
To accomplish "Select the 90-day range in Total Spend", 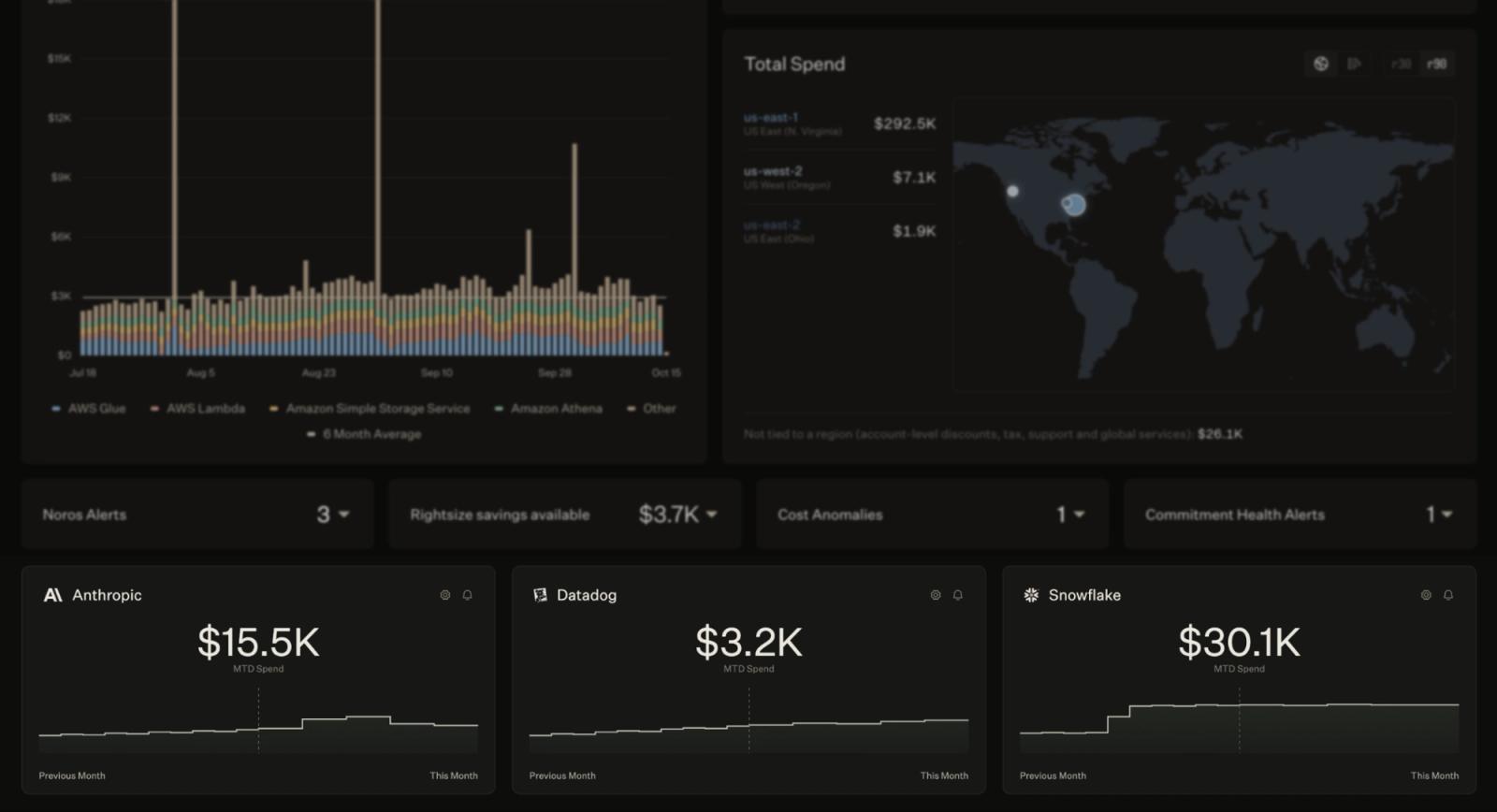I will click(1436, 64).
